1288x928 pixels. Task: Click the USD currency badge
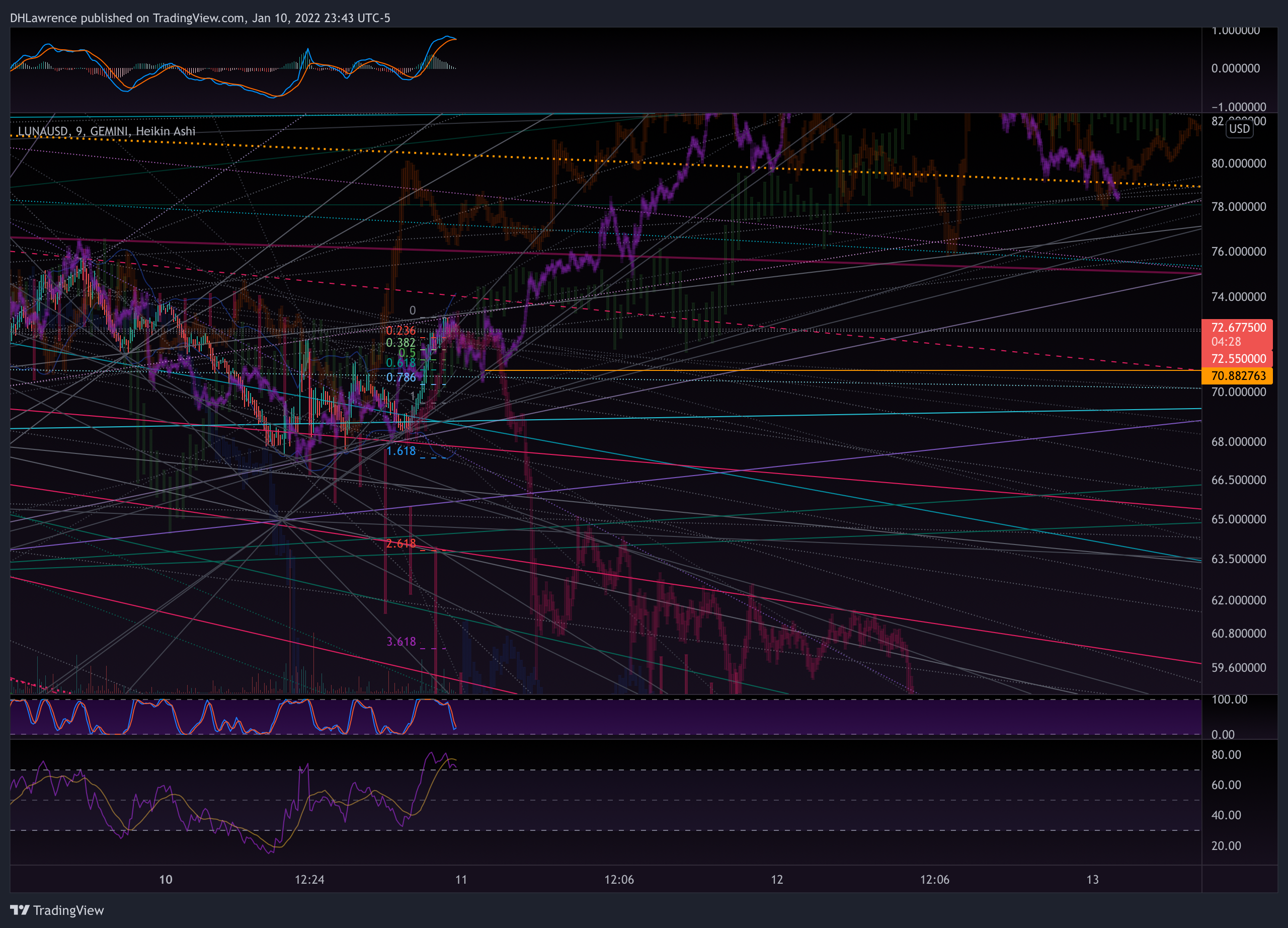(1239, 129)
